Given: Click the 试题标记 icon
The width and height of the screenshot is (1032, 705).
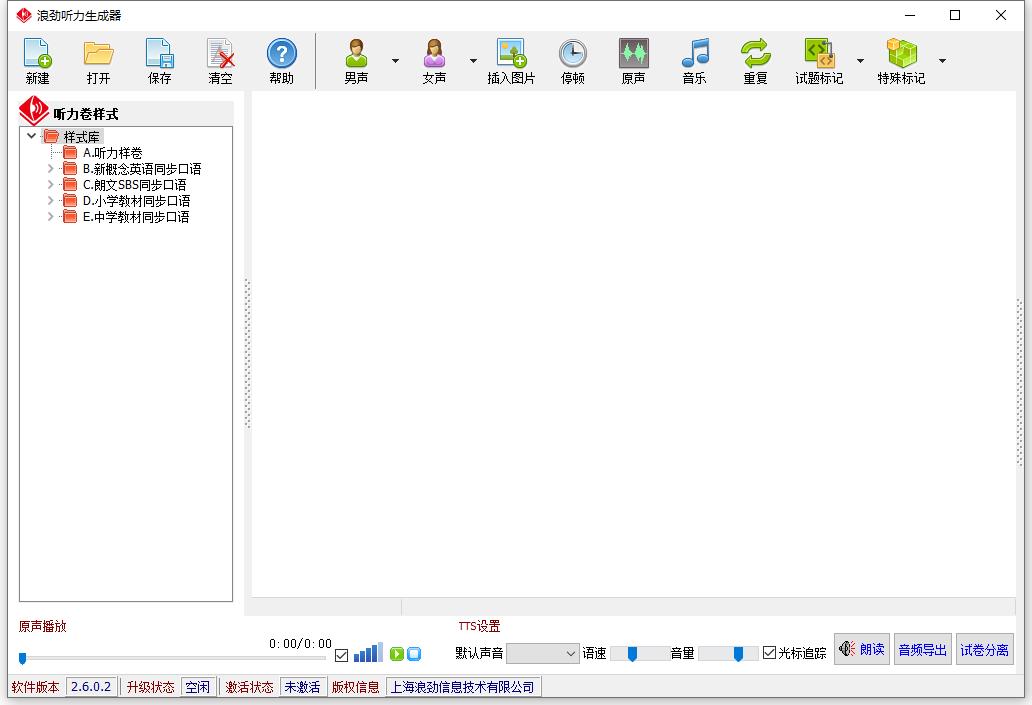Looking at the screenshot, I should click(x=819, y=53).
